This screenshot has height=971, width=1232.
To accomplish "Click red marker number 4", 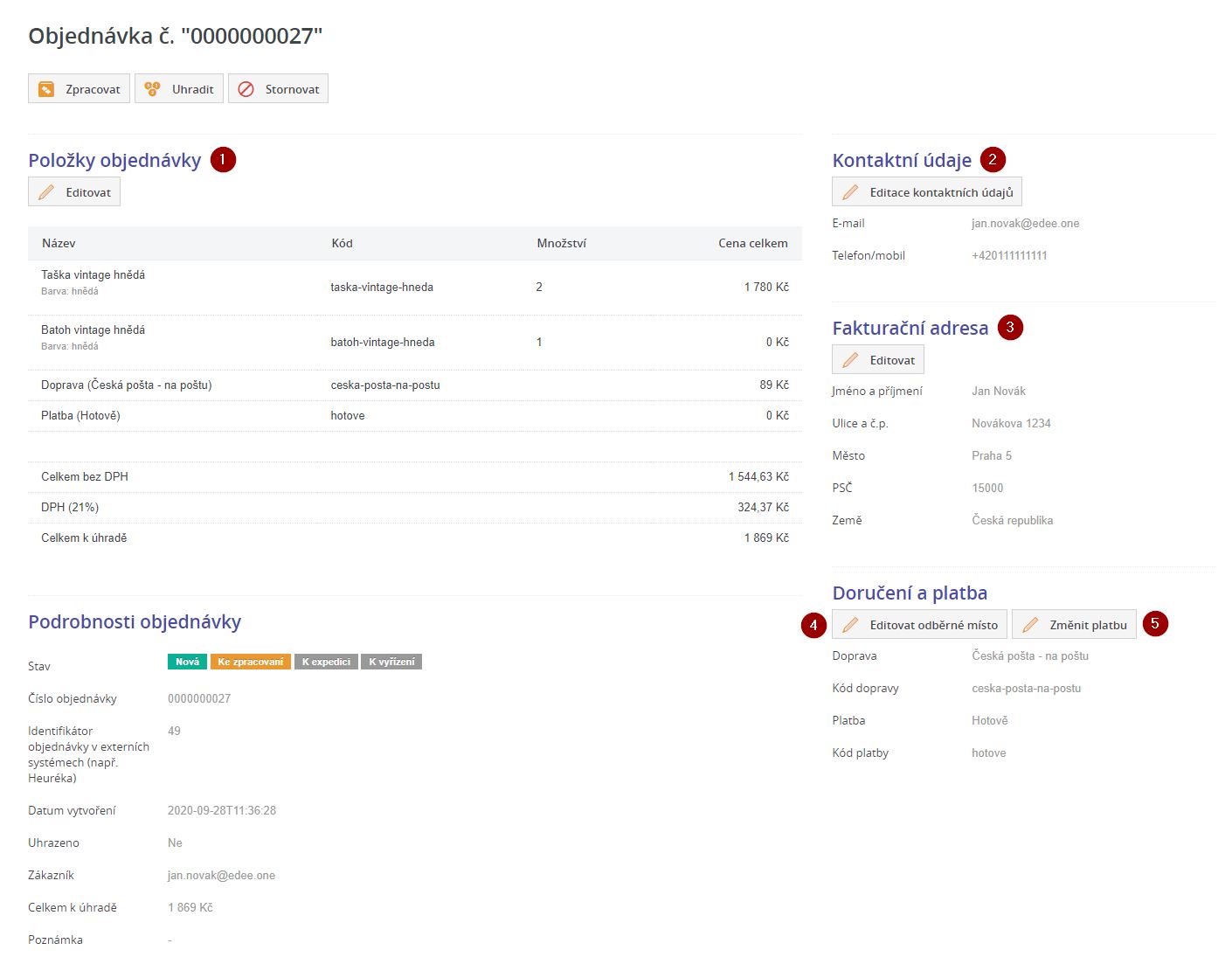I will (x=813, y=625).
